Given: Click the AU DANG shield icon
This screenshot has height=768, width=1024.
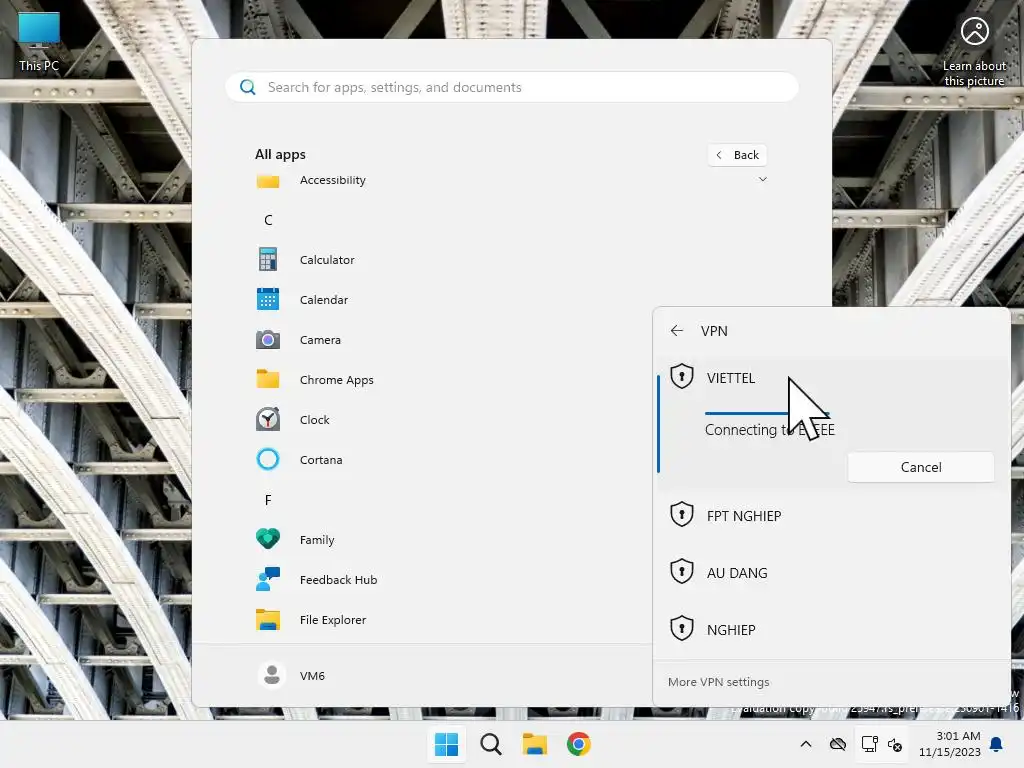Looking at the screenshot, I should (x=682, y=571).
